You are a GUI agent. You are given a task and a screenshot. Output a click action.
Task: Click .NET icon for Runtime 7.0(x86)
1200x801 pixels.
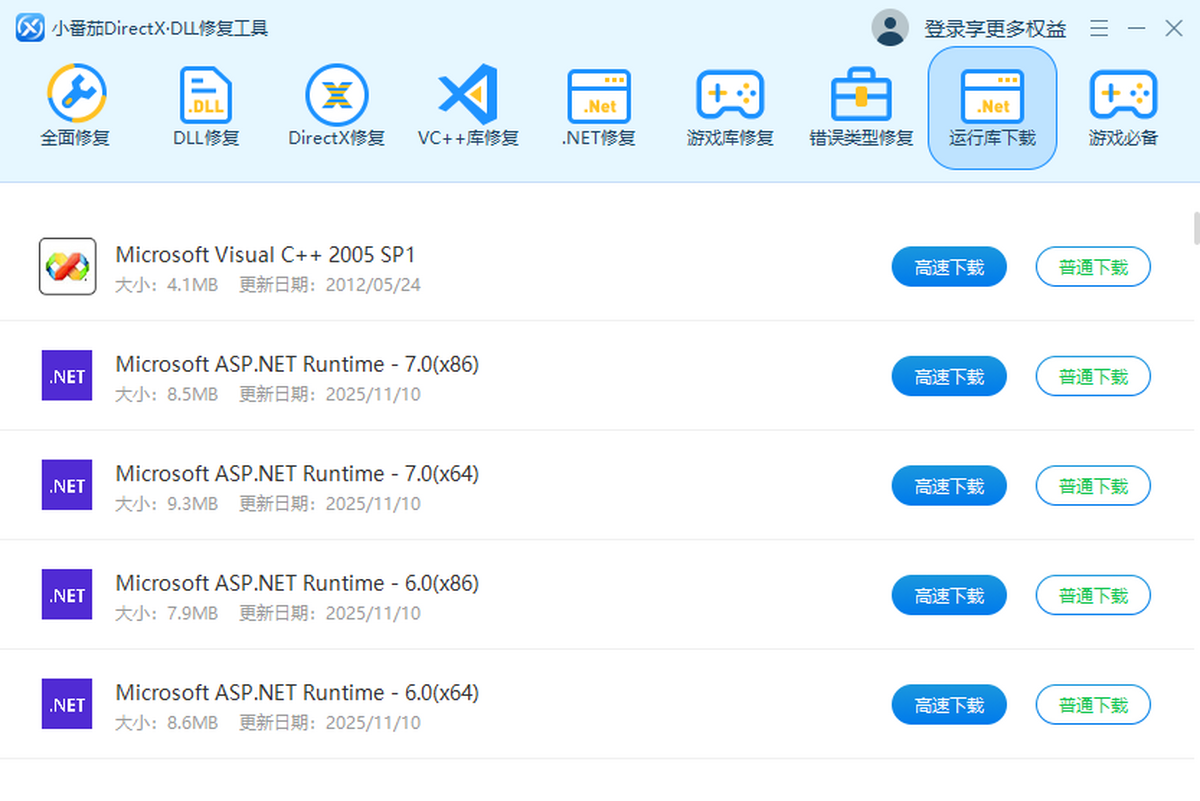tap(67, 376)
